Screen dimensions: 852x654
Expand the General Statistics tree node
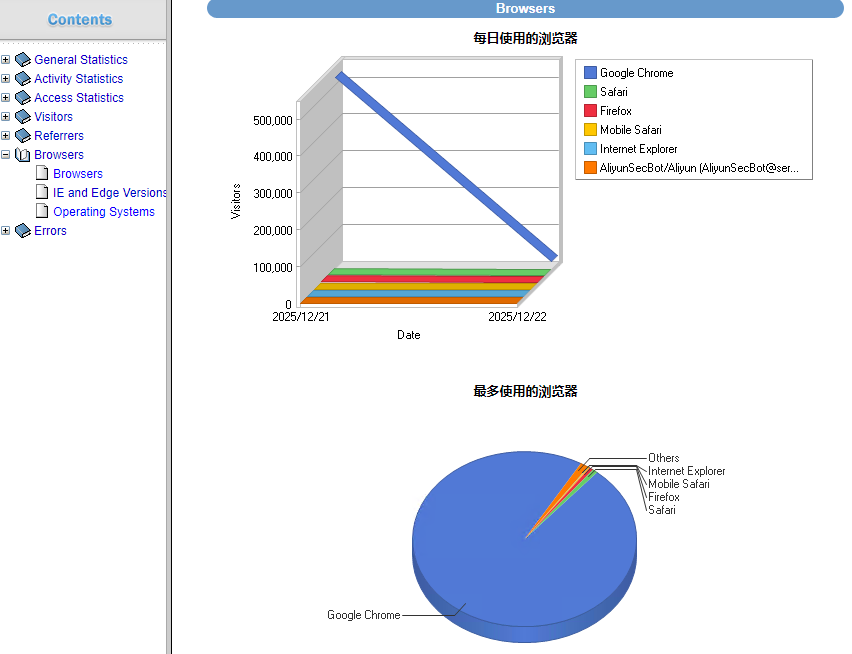6,60
